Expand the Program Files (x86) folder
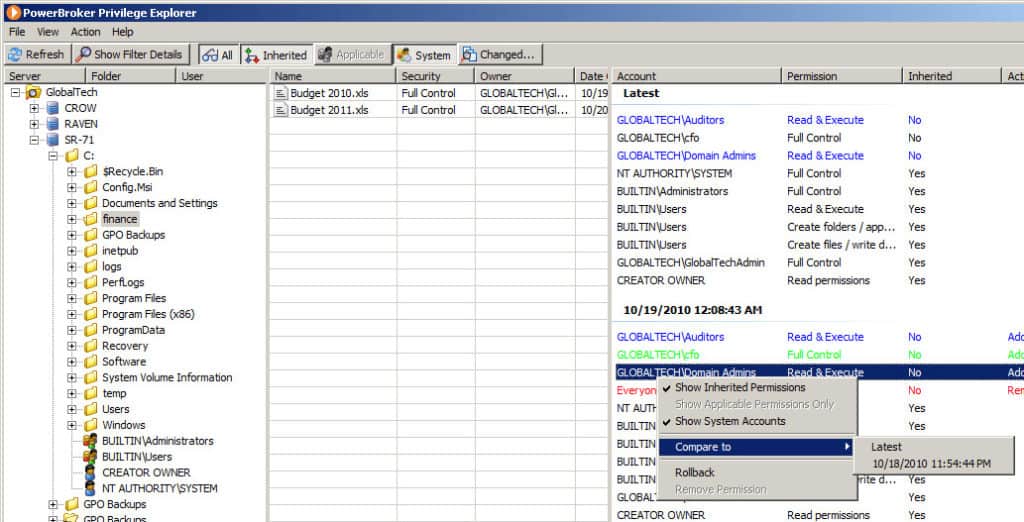This screenshot has width=1024, height=522. pos(72,314)
